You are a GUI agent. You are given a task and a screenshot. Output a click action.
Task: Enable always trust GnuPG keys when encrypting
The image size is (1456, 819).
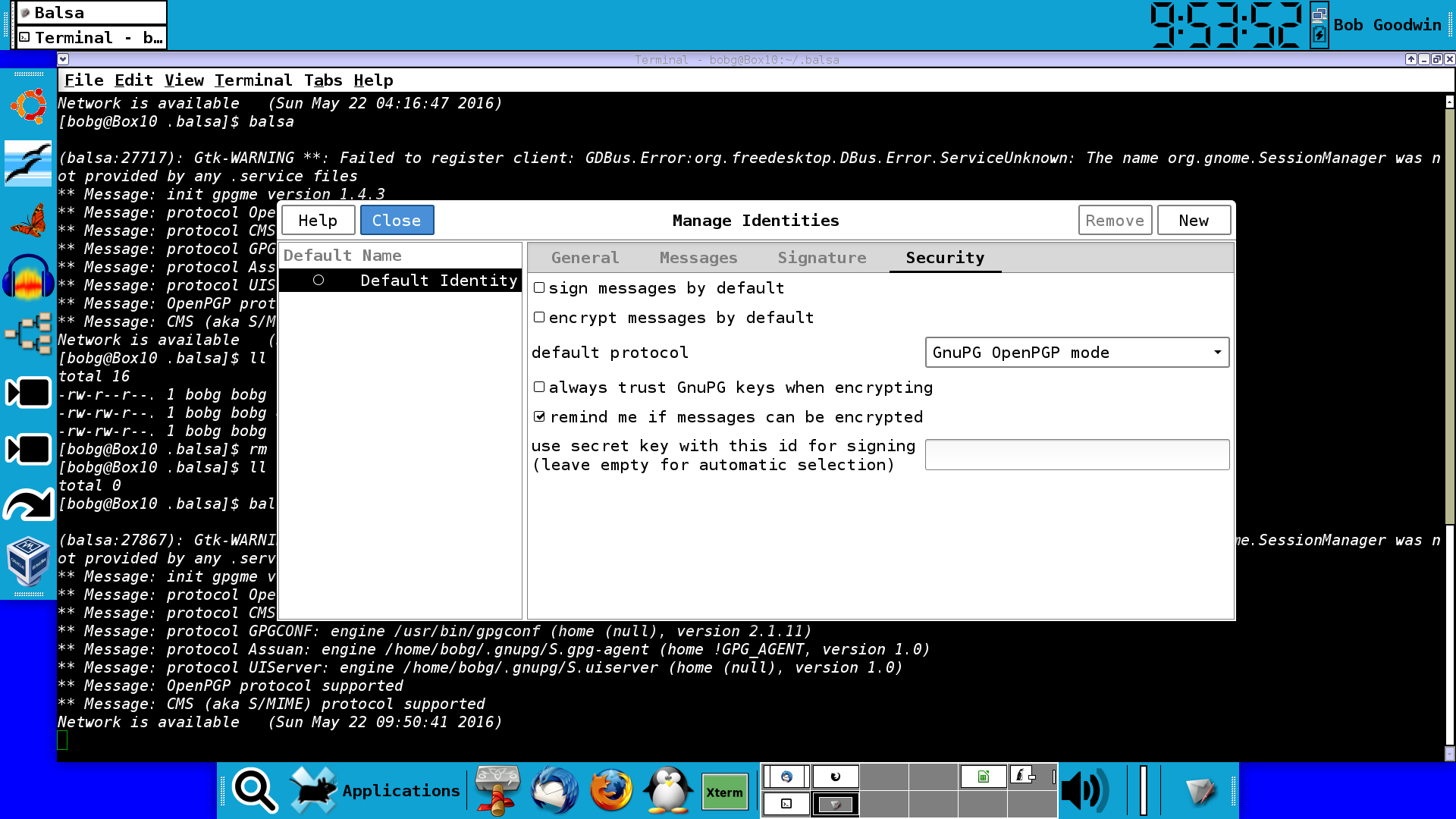[x=539, y=388]
